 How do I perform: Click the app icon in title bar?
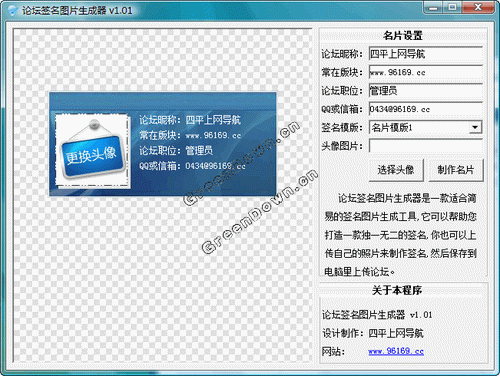click(12, 10)
